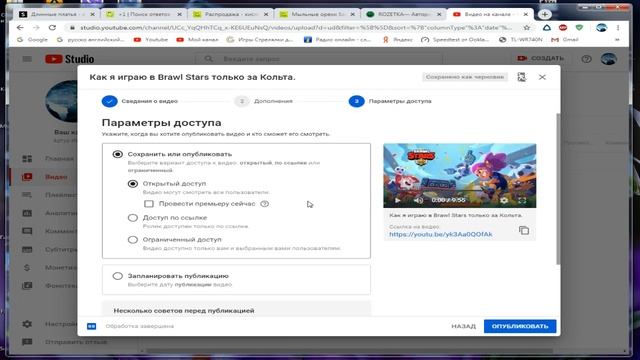Go to step "Параметры доступа"
Screen dimensions: 640x360
click(x=390, y=101)
